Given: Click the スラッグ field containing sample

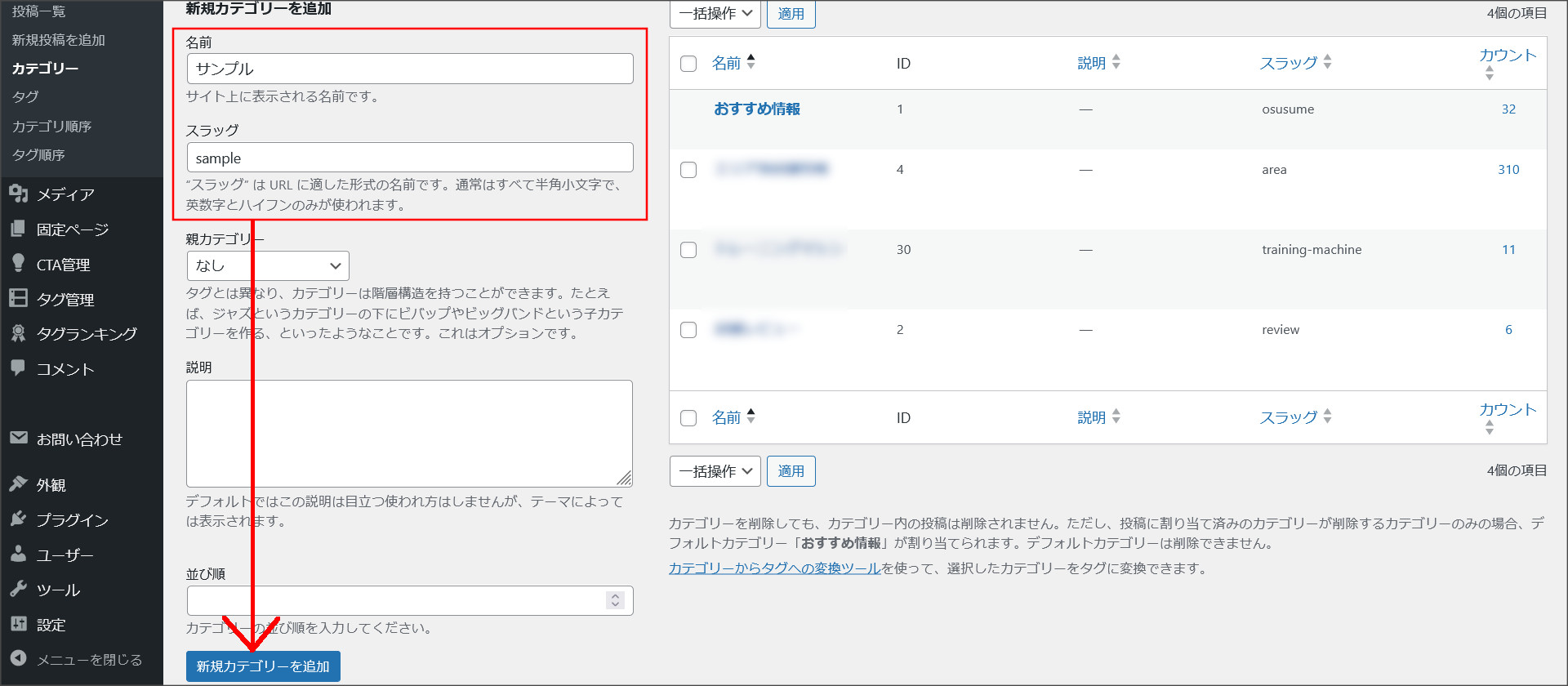Looking at the screenshot, I should (410, 158).
